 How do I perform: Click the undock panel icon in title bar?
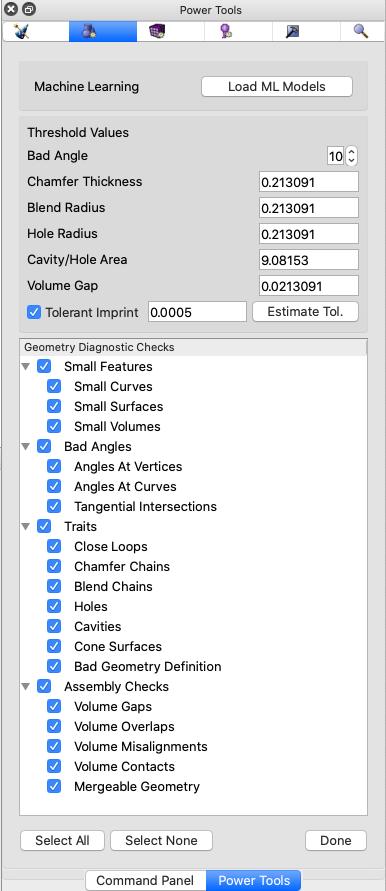30,9
